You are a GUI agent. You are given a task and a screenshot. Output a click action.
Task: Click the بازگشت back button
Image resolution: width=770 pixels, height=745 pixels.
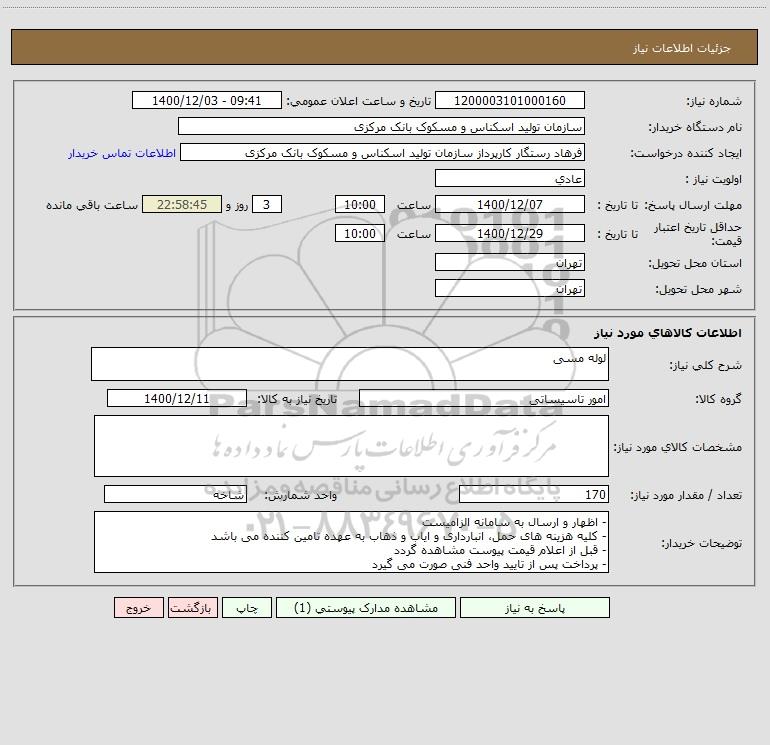(192, 608)
